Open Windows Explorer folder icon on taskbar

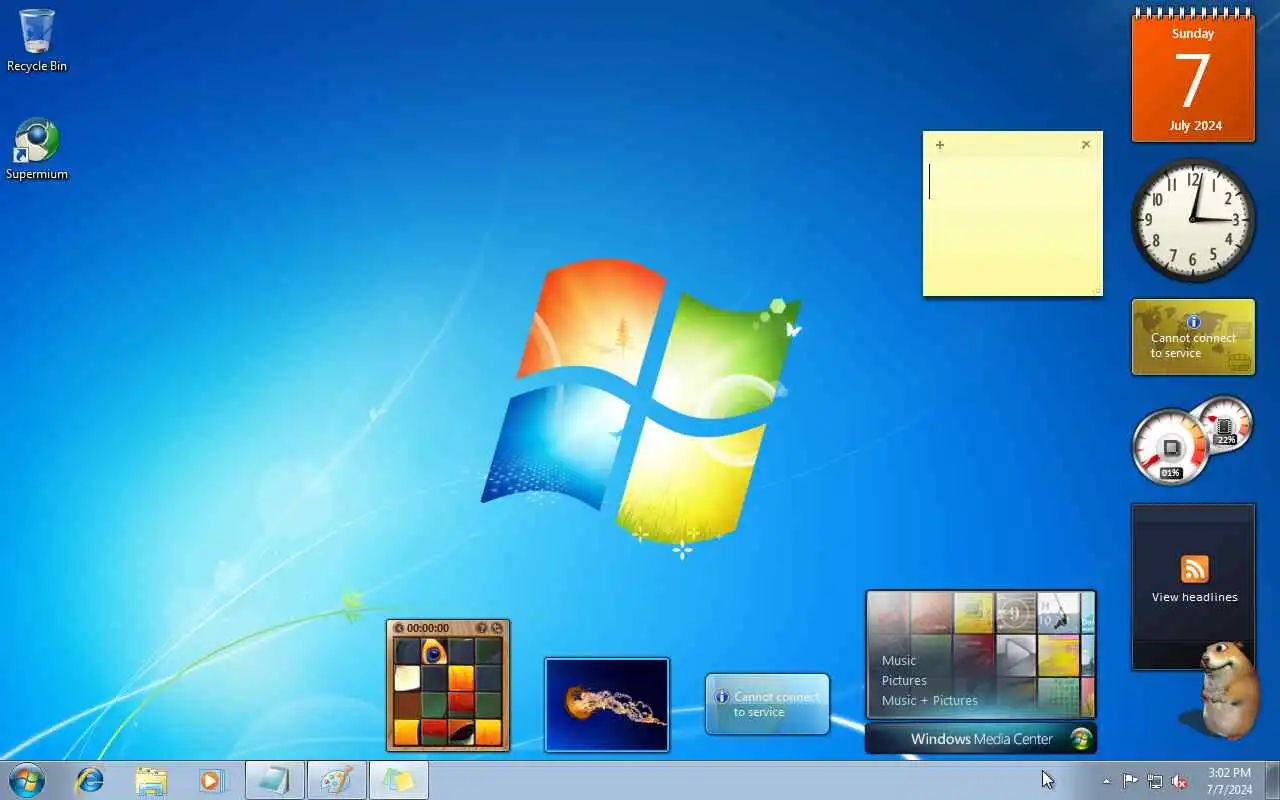[151, 780]
